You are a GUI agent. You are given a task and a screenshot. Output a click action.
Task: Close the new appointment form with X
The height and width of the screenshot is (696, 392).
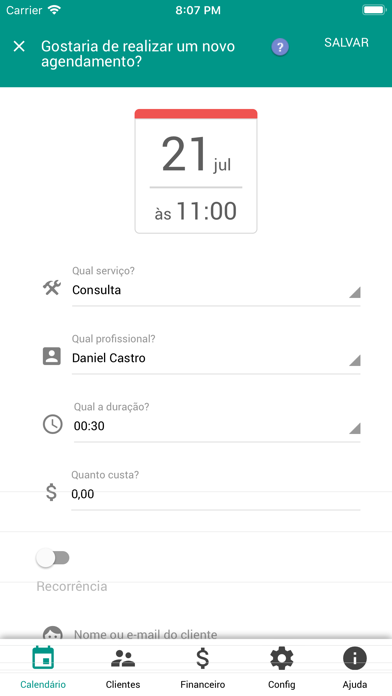pos(19,46)
